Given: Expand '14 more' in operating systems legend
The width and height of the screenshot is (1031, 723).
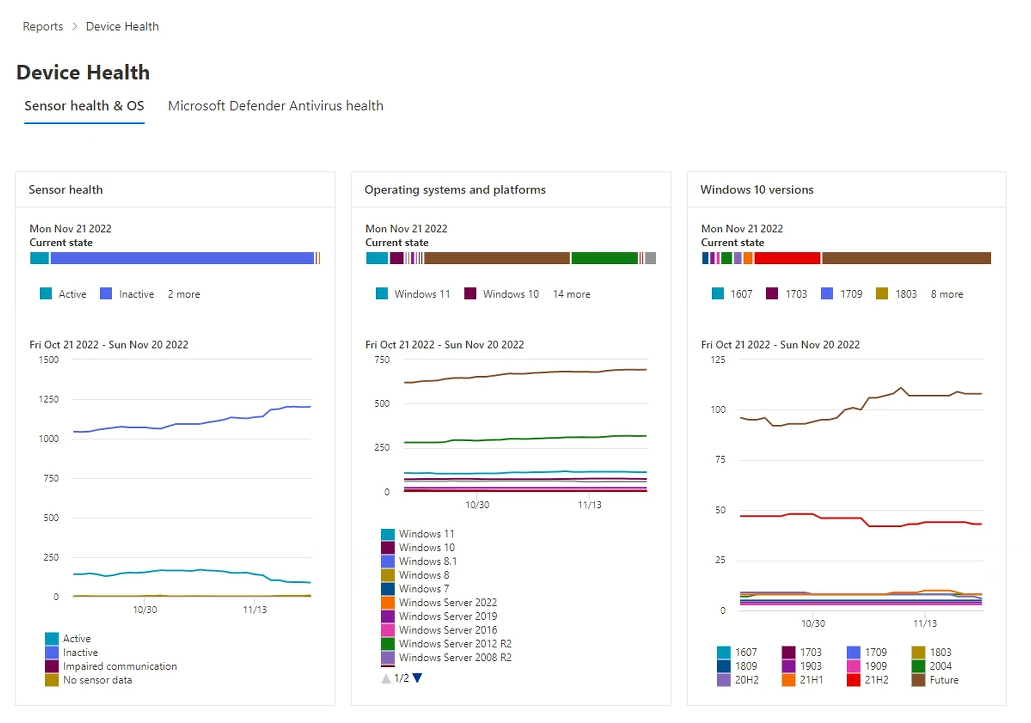Looking at the screenshot, I should [x=571, y=295].
